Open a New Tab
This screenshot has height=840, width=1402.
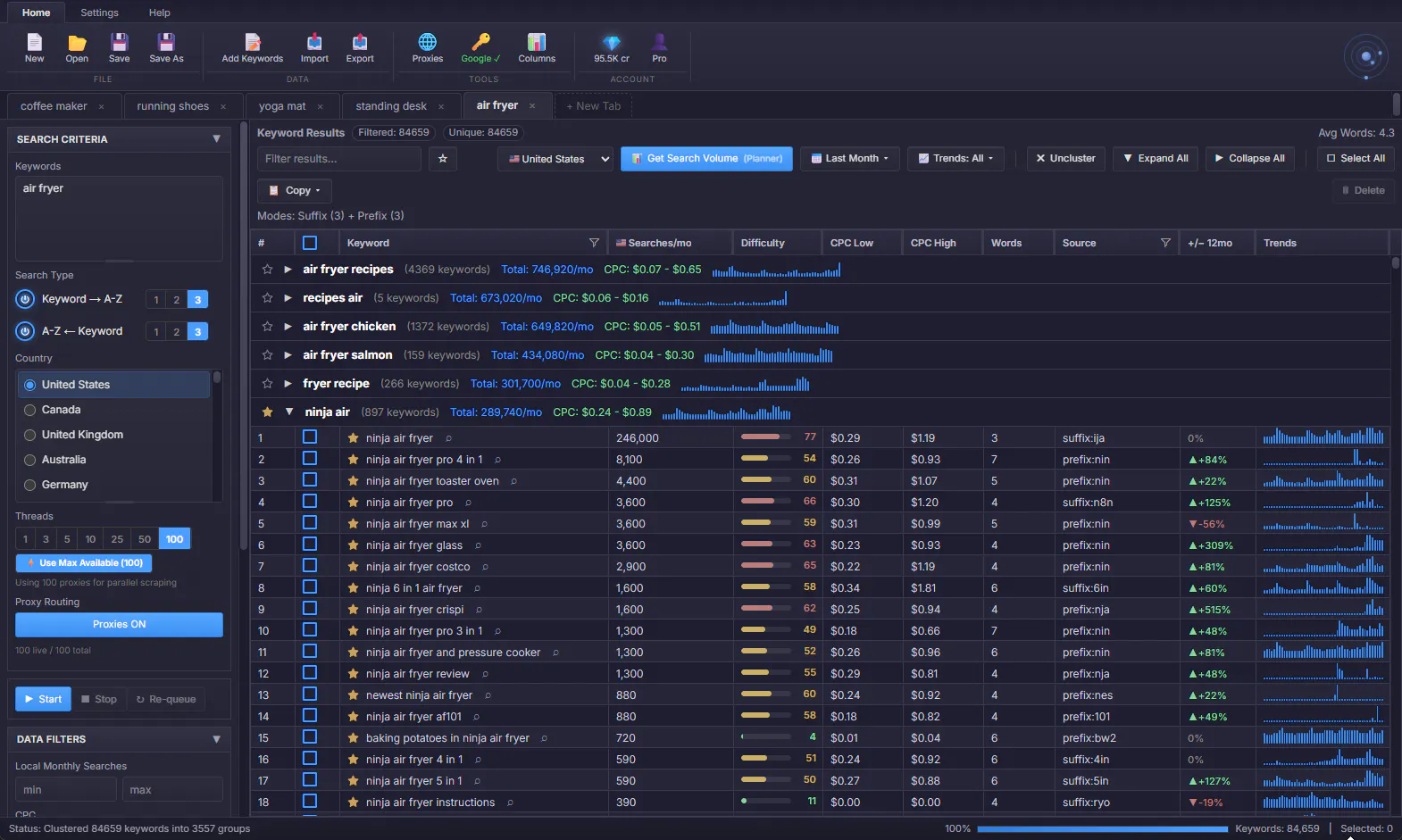(594, 106)
